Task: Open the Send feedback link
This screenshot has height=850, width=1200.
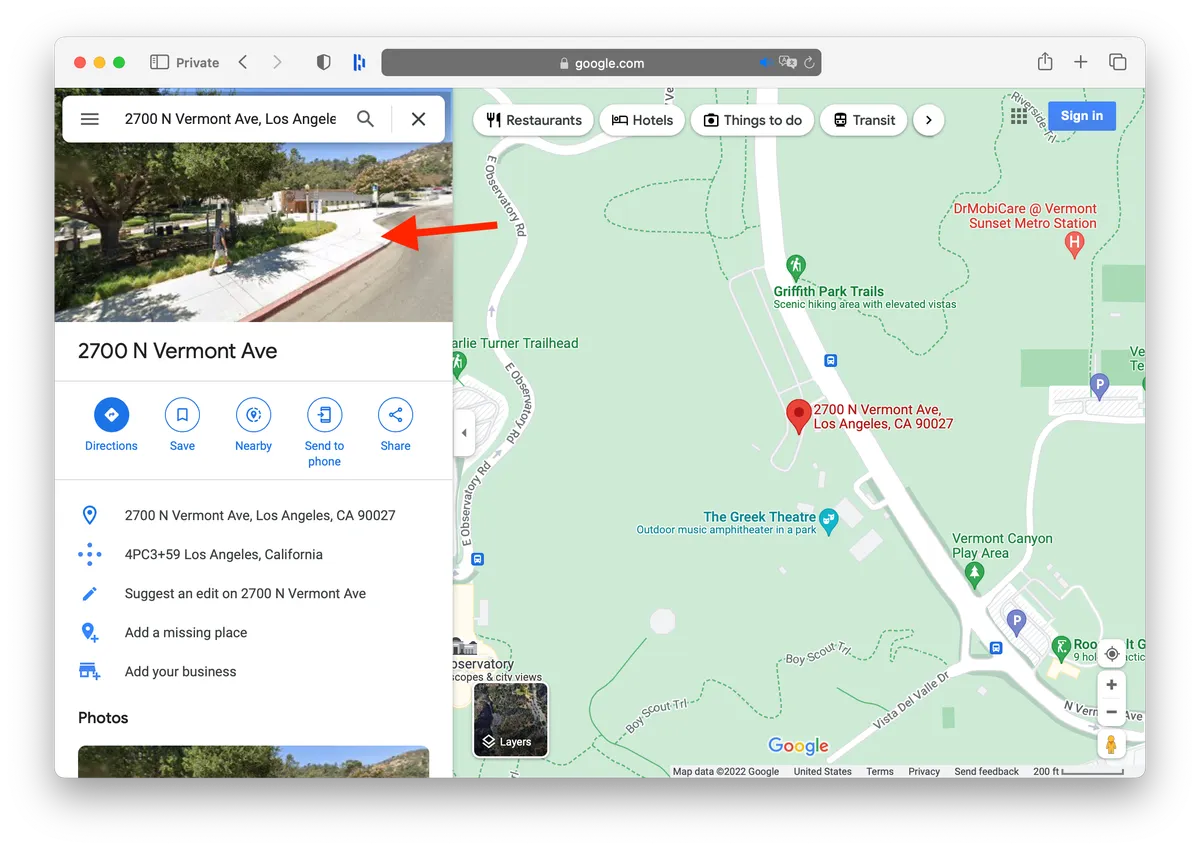Action: pos(986,771)
